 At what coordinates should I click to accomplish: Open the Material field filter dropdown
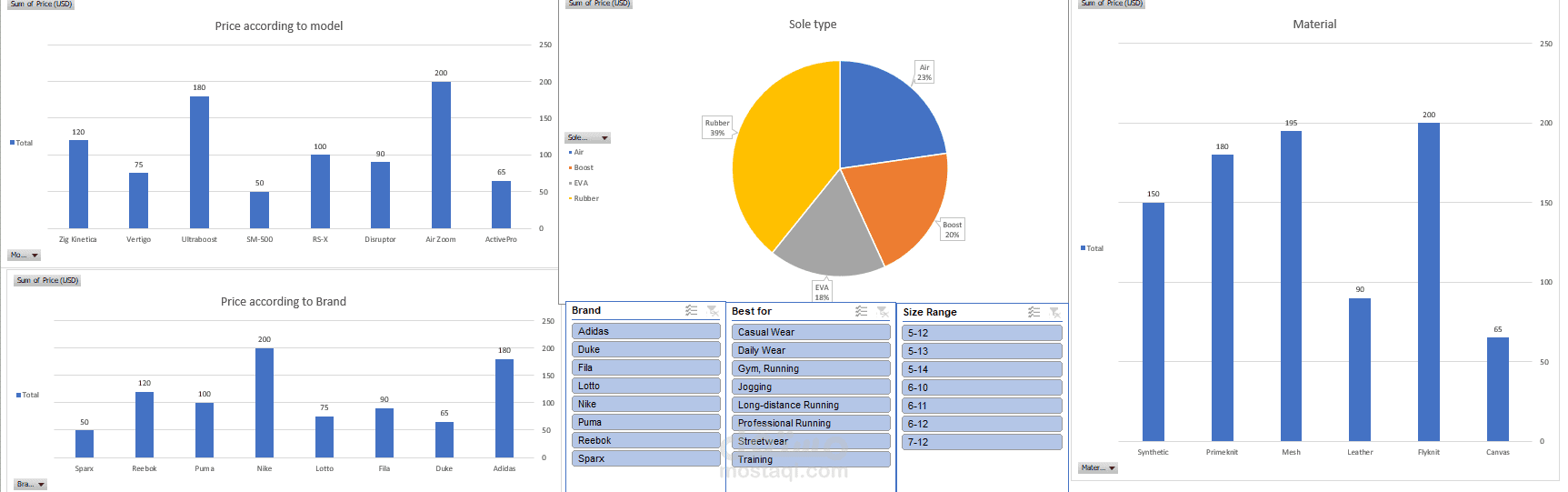tap(1098, 468)
